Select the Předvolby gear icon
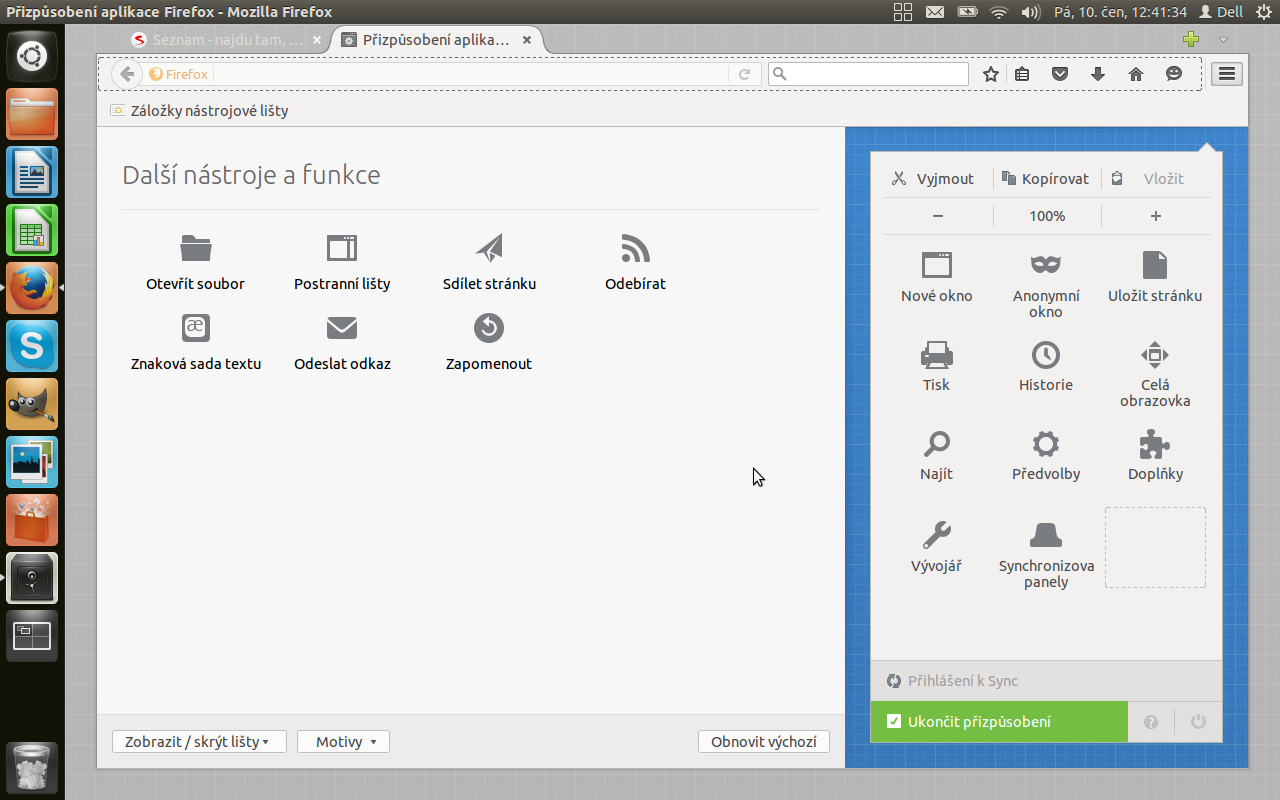Image resolution: width=1280 pixels, height=800 pixels. (1046, 444)
